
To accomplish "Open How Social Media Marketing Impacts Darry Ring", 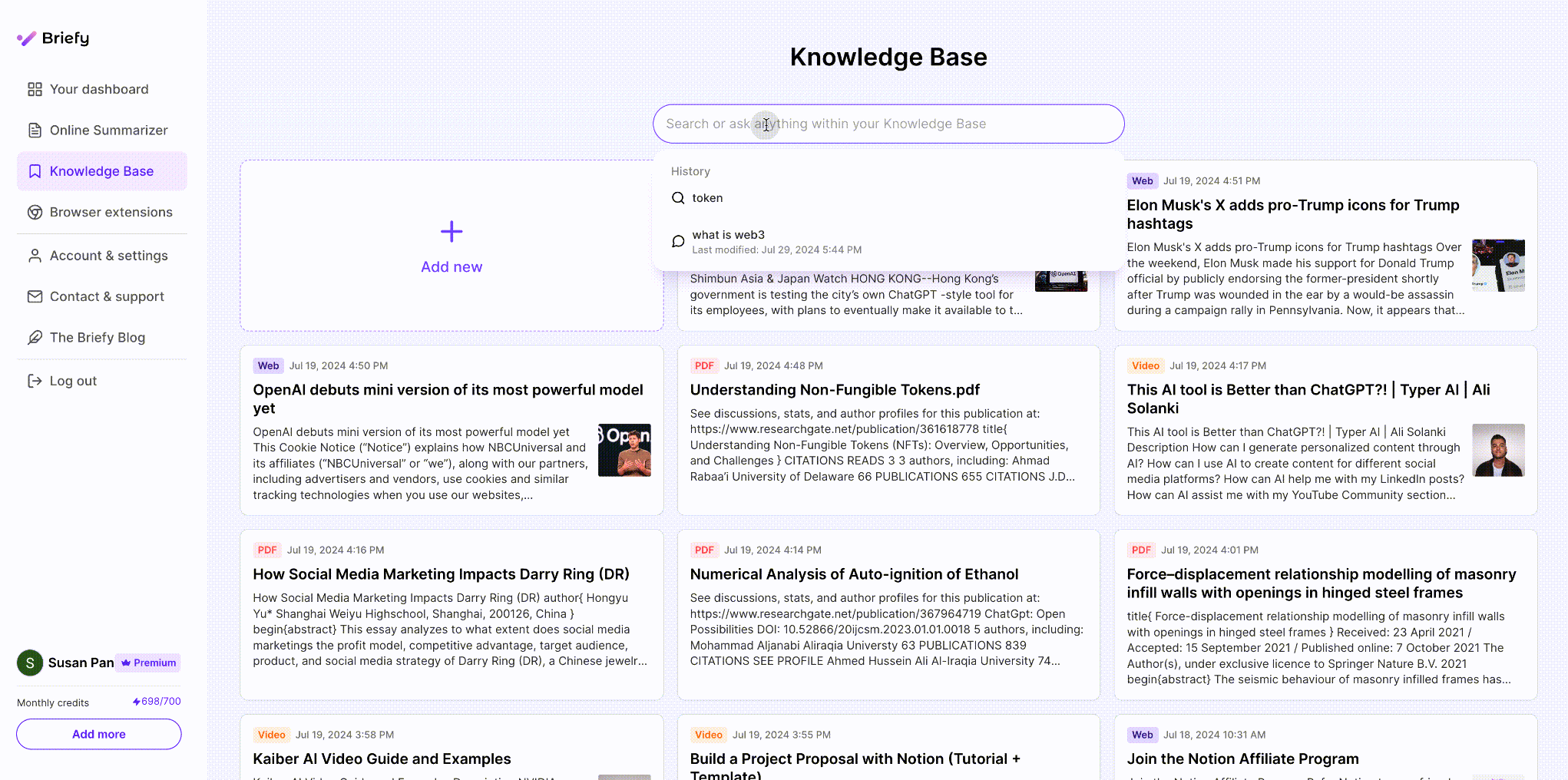I will click(x=442, y=574).
